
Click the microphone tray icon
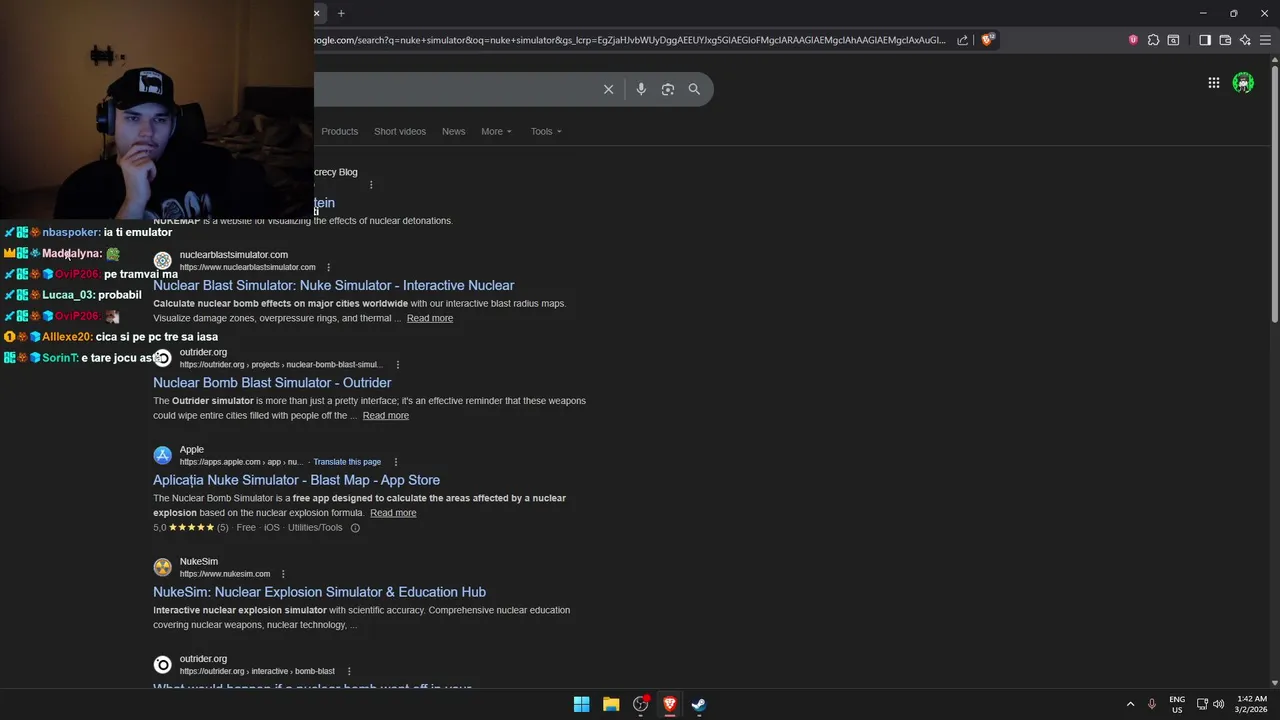point(1152,704)
